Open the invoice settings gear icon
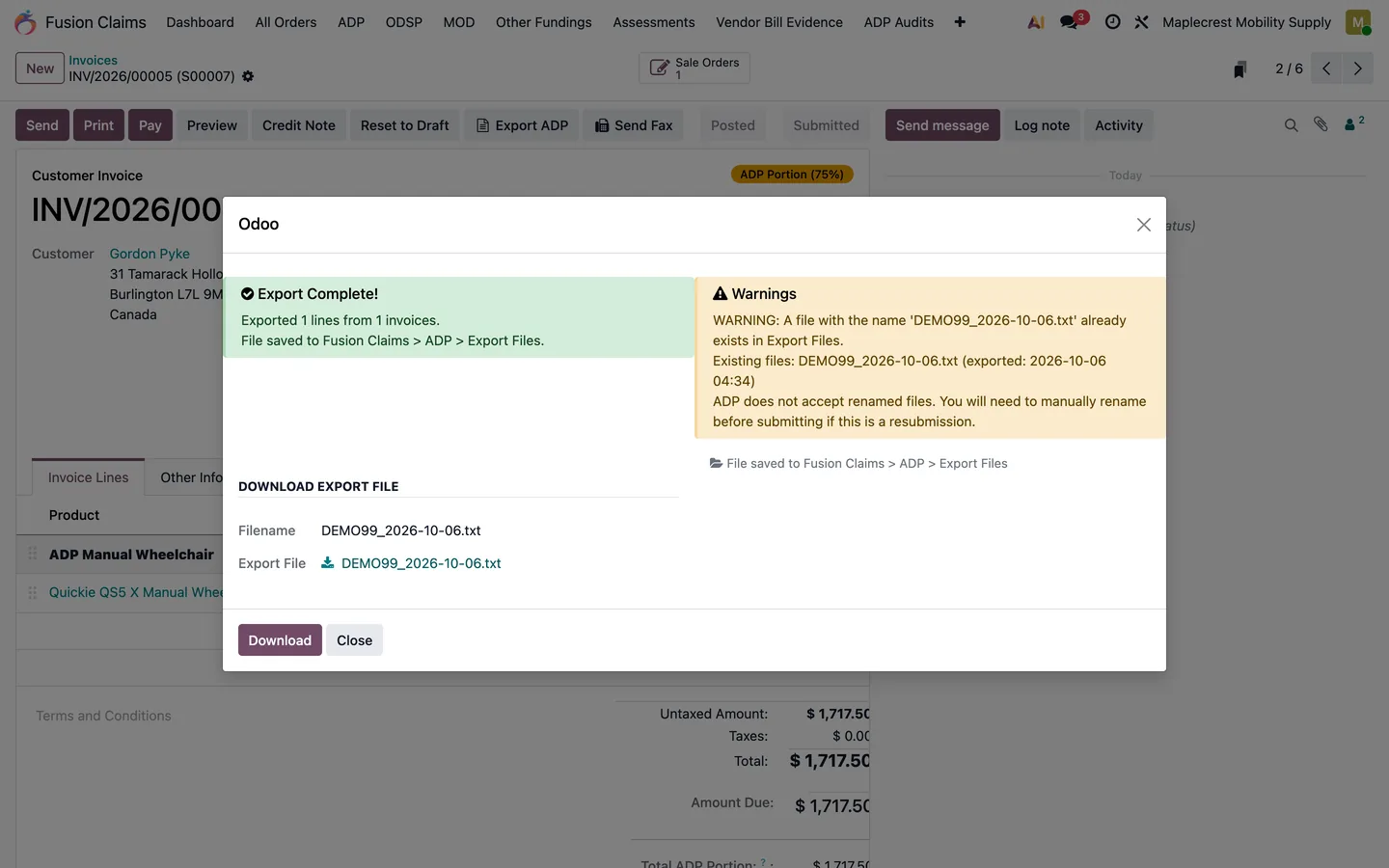 pyautogui.click(x=248, y=76)
